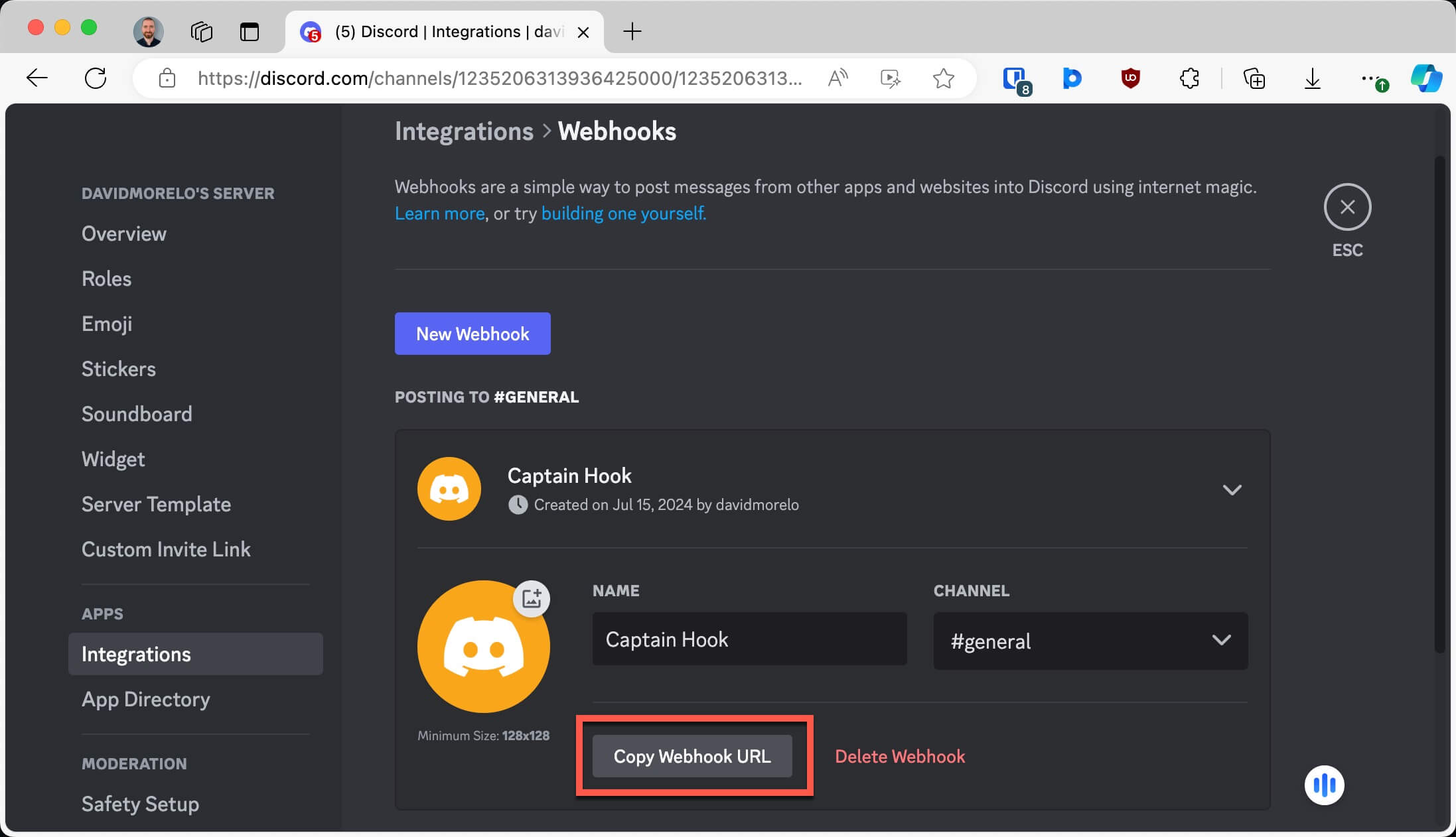Click the Copy Webhook URL button
The image size is (1456, 837).
(x=692, y=756)
